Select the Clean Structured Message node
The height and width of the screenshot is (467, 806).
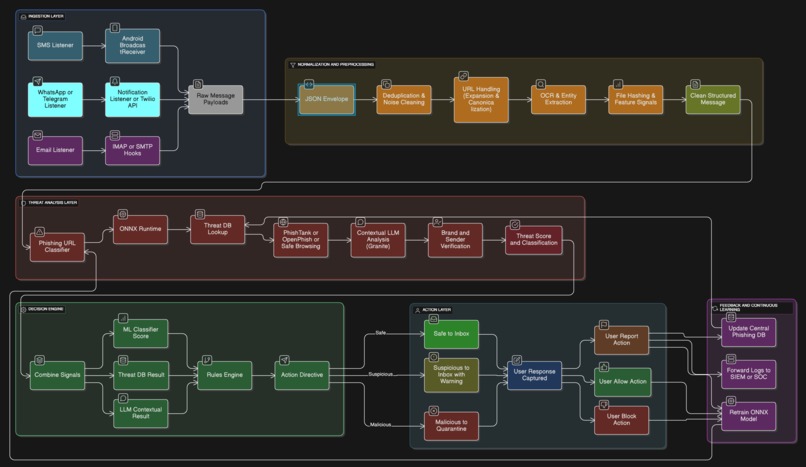coord(713,99)
